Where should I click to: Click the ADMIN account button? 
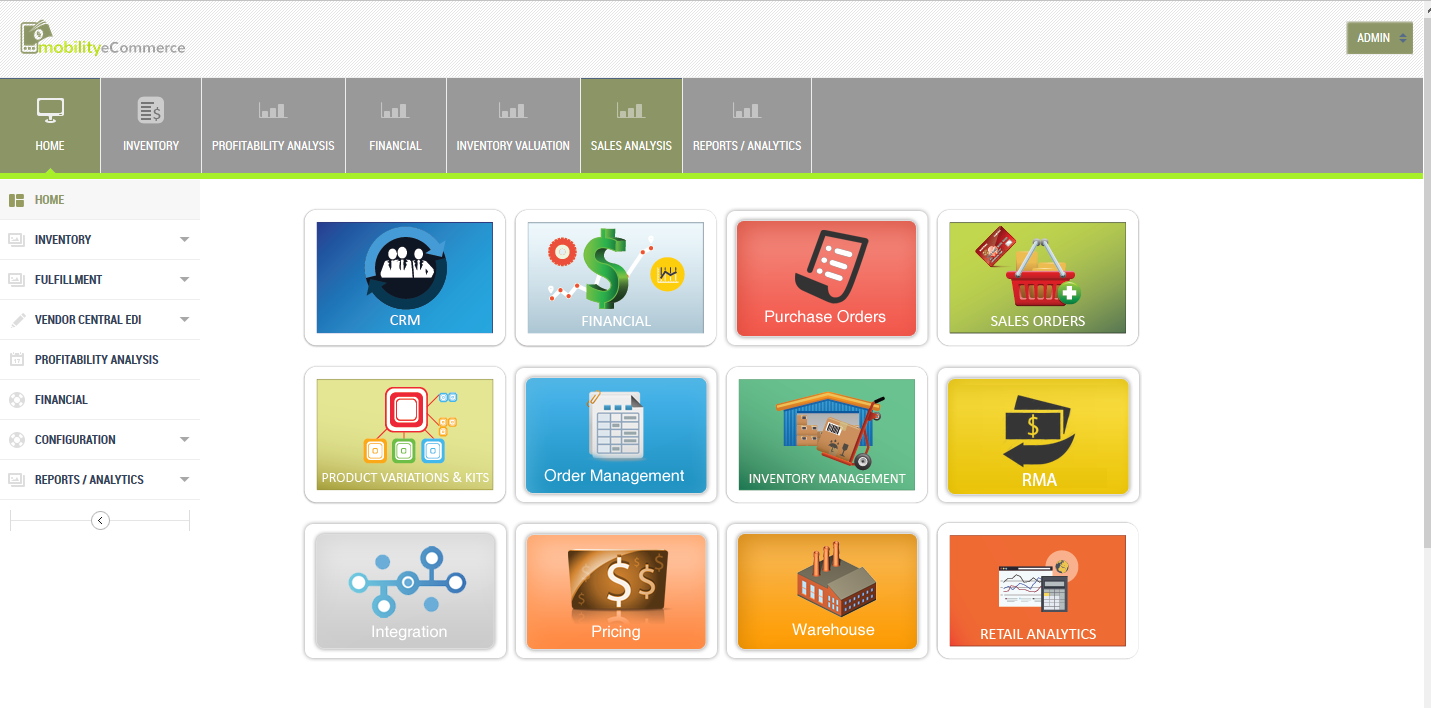pos(1379,37)
